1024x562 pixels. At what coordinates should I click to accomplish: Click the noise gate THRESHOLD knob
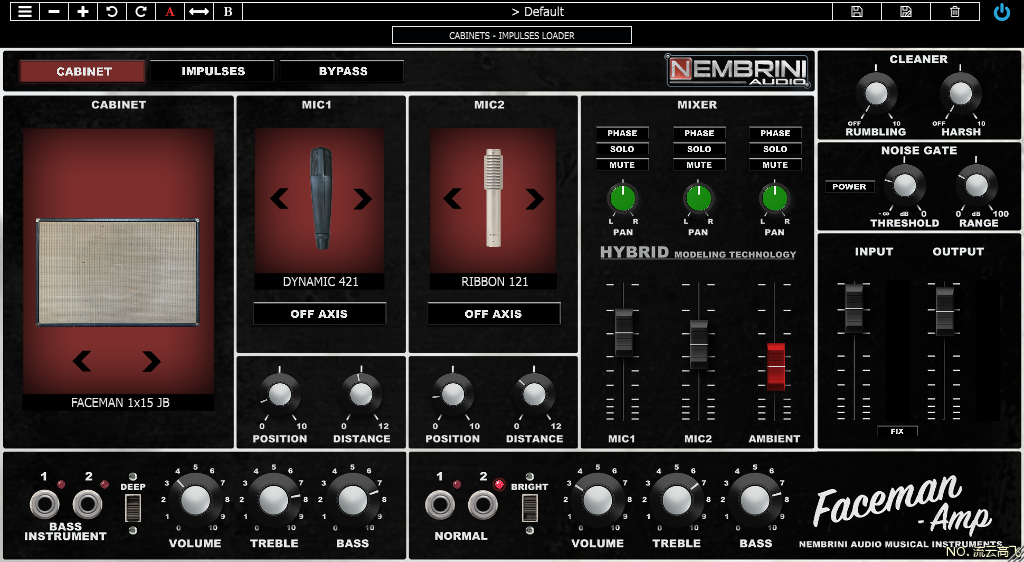pyautogui.click(x=904, y=185)
